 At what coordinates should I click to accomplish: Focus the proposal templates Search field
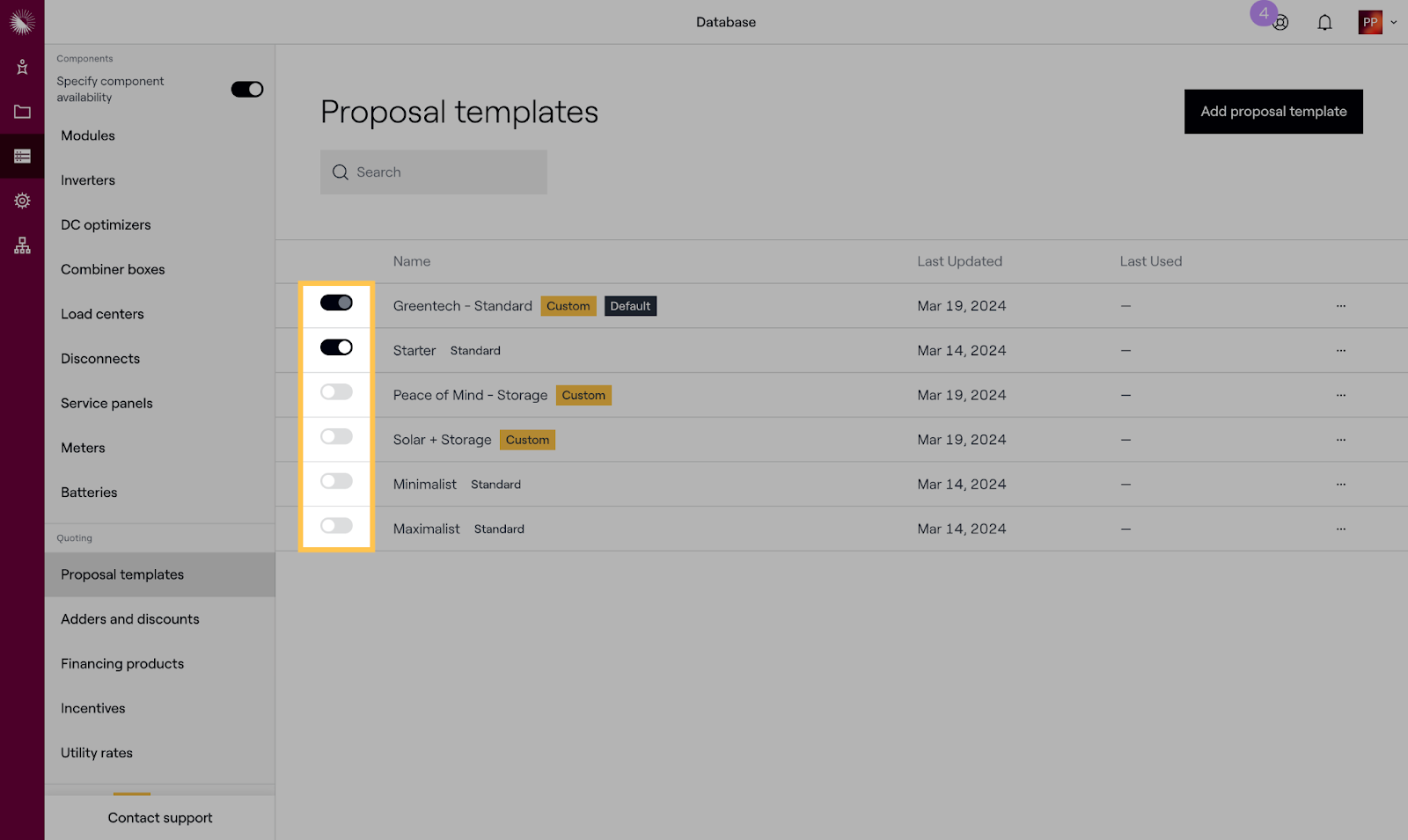pyautogui.click(x=444, y=172)
